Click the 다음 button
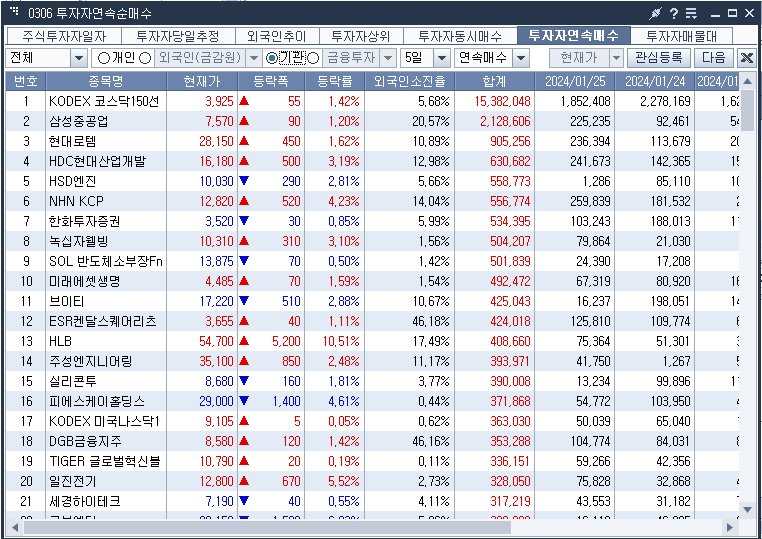762x539 pixels. point(713,58)
